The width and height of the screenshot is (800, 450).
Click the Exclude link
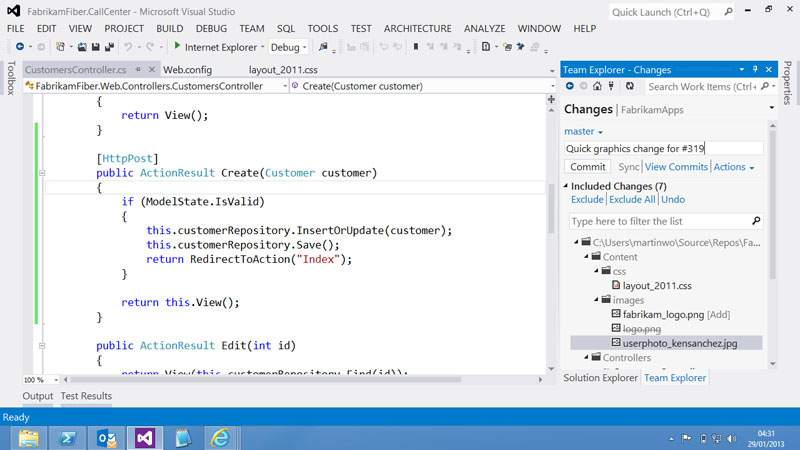tap(587, 199)
